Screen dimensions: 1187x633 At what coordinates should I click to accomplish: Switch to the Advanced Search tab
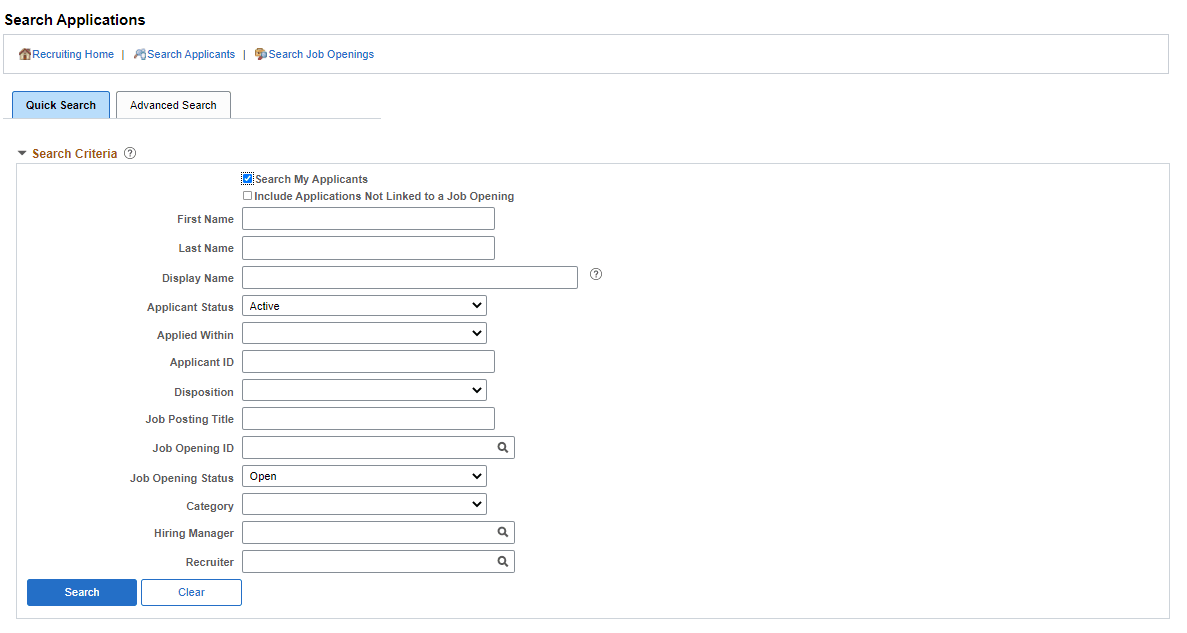click(x=173, y=105)
